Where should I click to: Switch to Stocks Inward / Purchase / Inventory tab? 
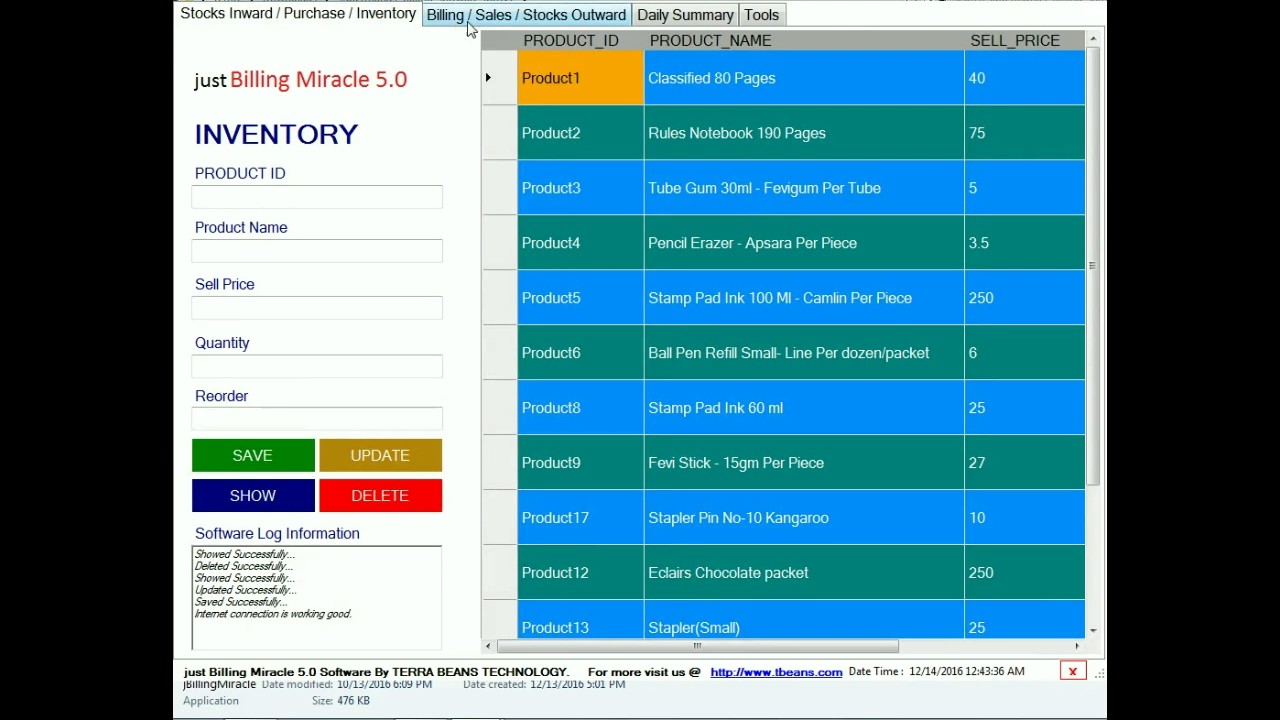click(298, 14)
